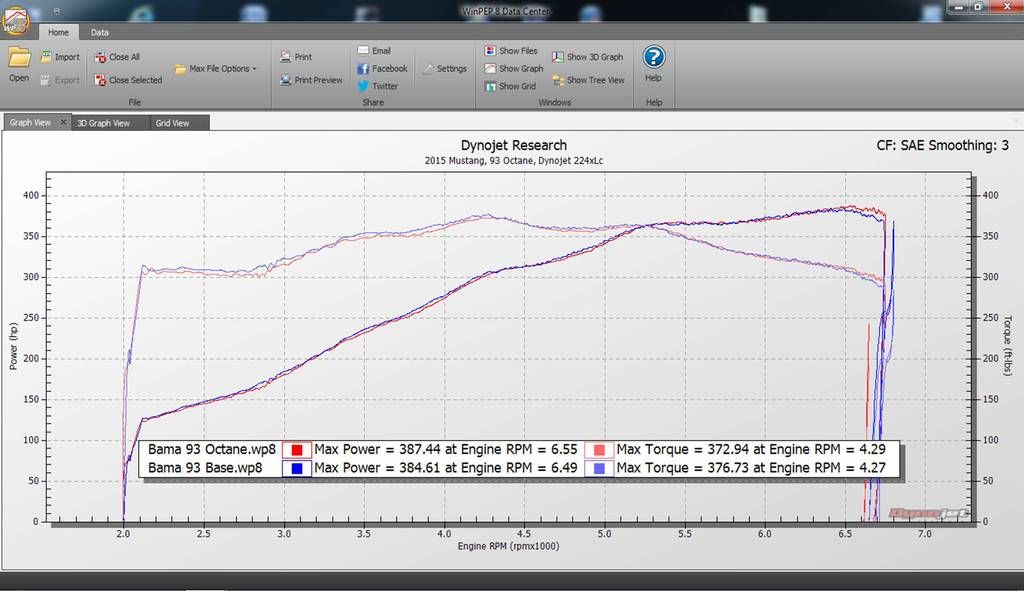The image size is (1024, 591).
Task: Switch to the Home ribbon tab
Action: click(58, 32)
